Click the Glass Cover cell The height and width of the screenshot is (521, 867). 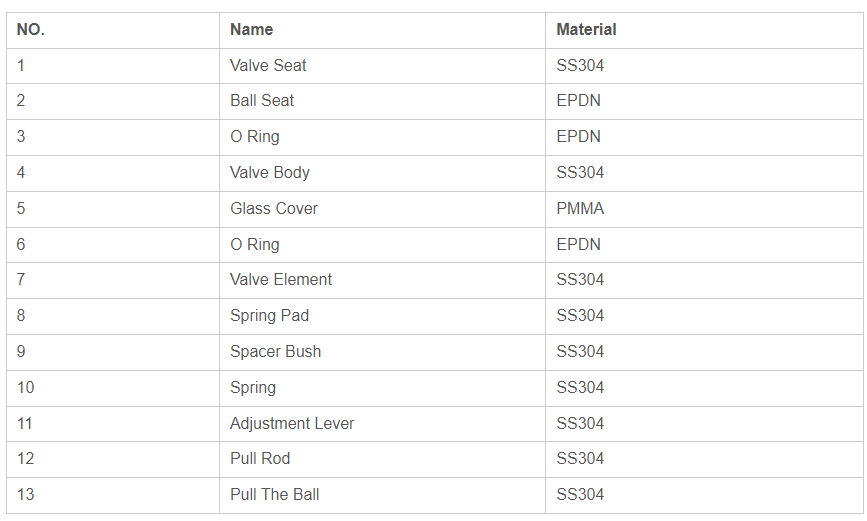coord(382,209)
